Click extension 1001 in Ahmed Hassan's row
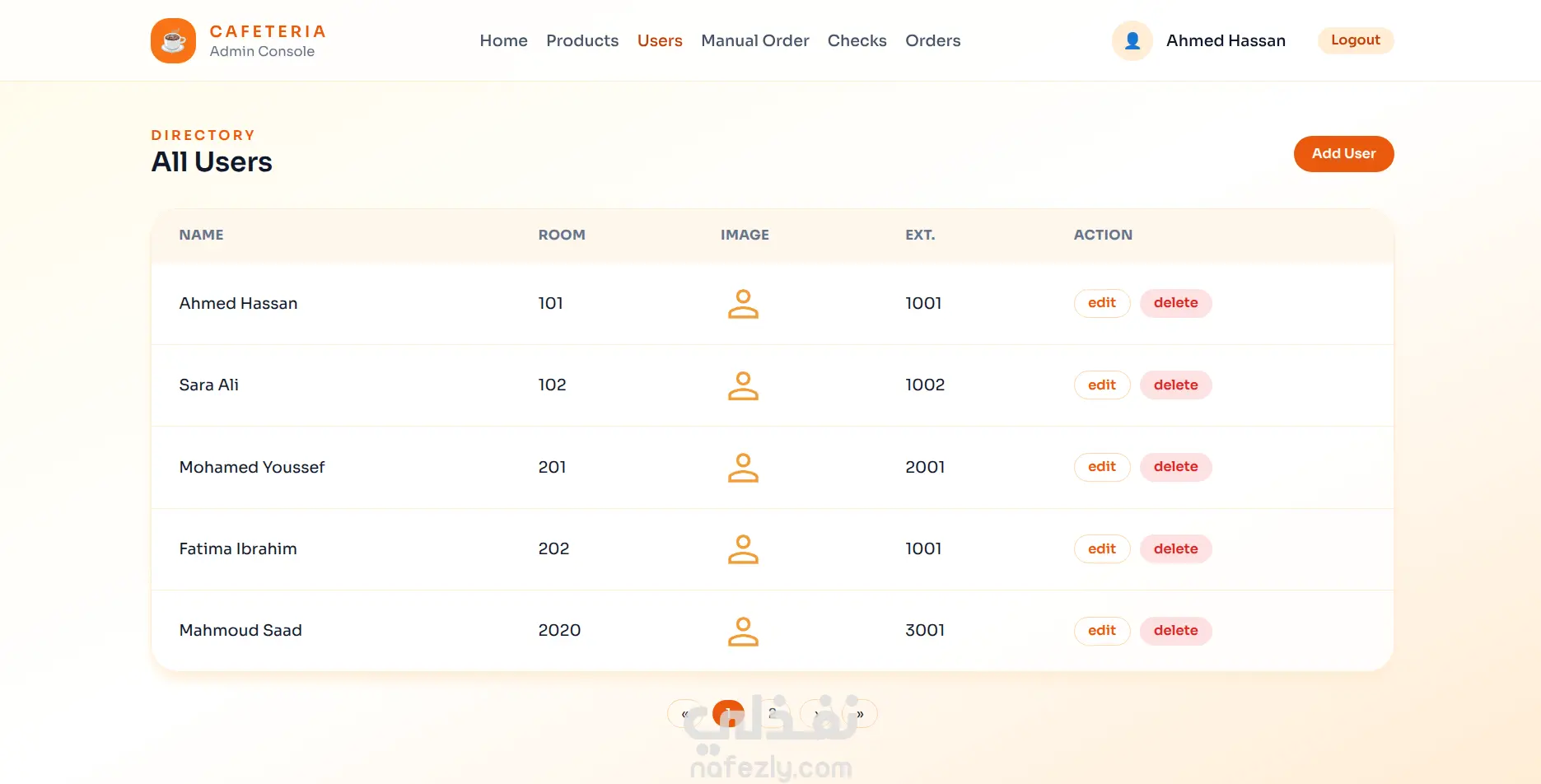The width and height of the screenshot is (1541, 784). pos(923,303)
